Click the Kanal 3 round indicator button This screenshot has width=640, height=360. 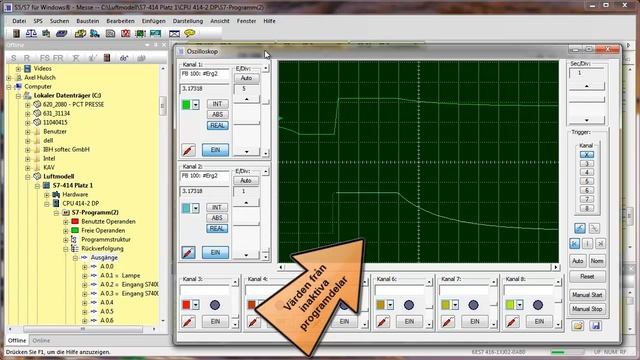(x=215, y=305)
